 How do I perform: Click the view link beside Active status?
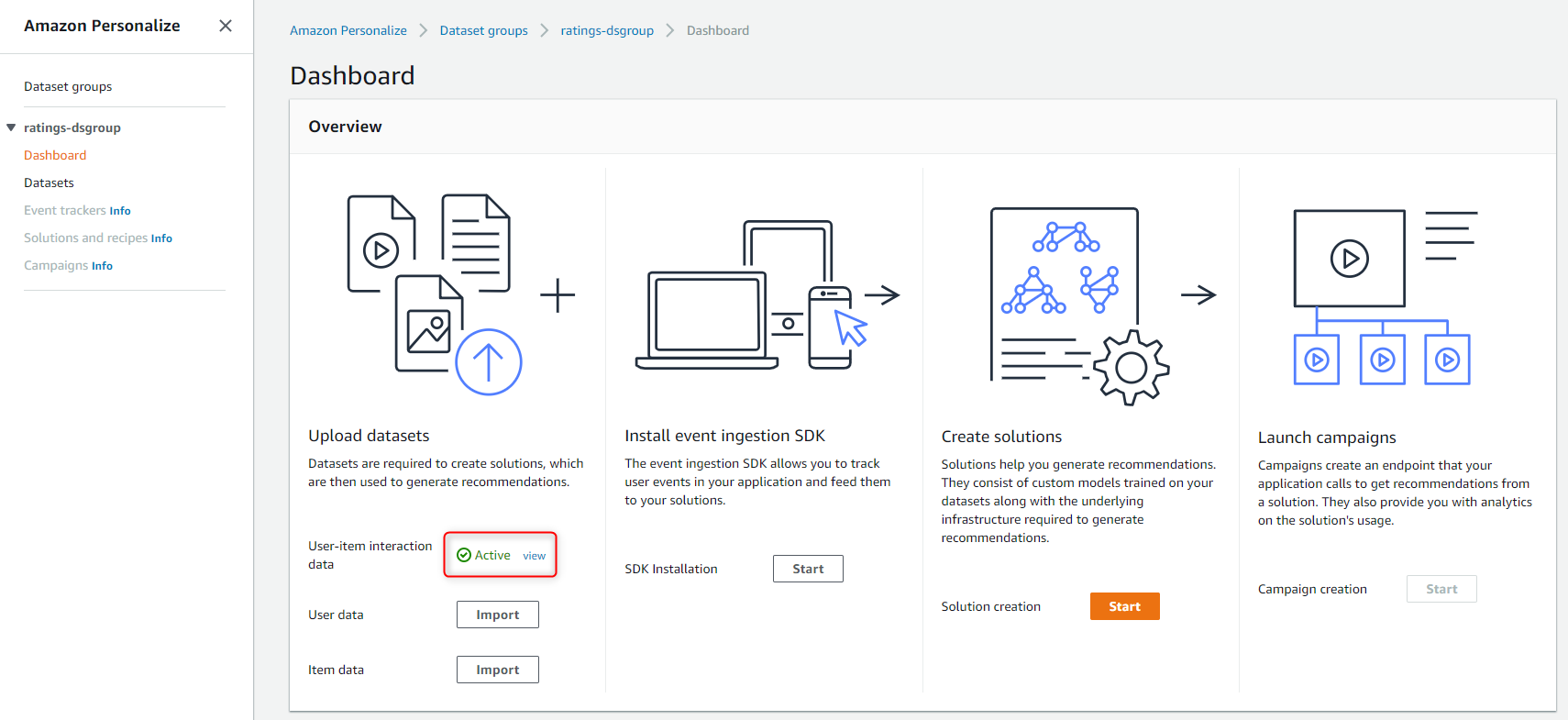(534, 556)
